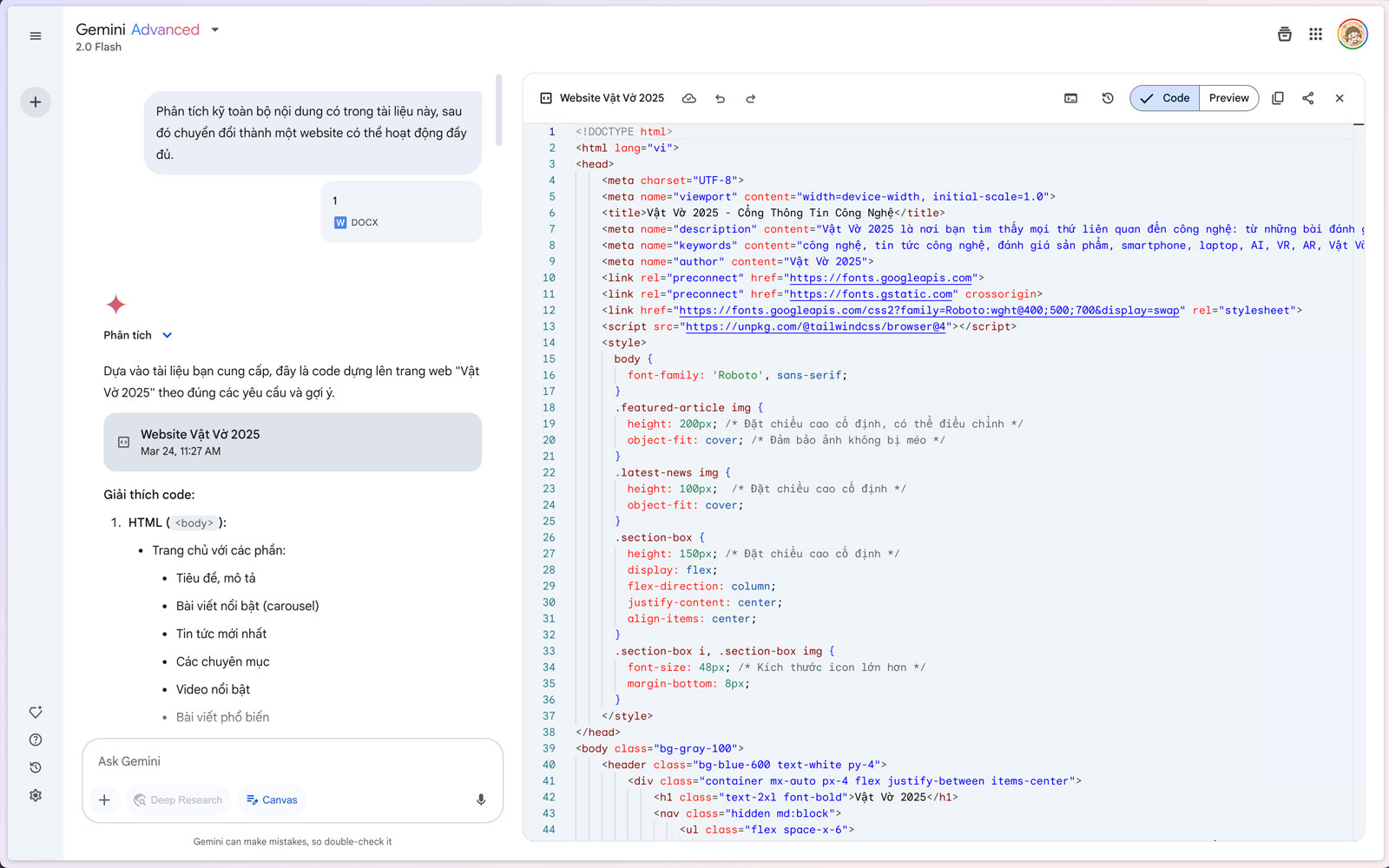Click the header bg-blue-600 code line
Image resolution: width=1389 pixels, height=868 pixels.
744,765
